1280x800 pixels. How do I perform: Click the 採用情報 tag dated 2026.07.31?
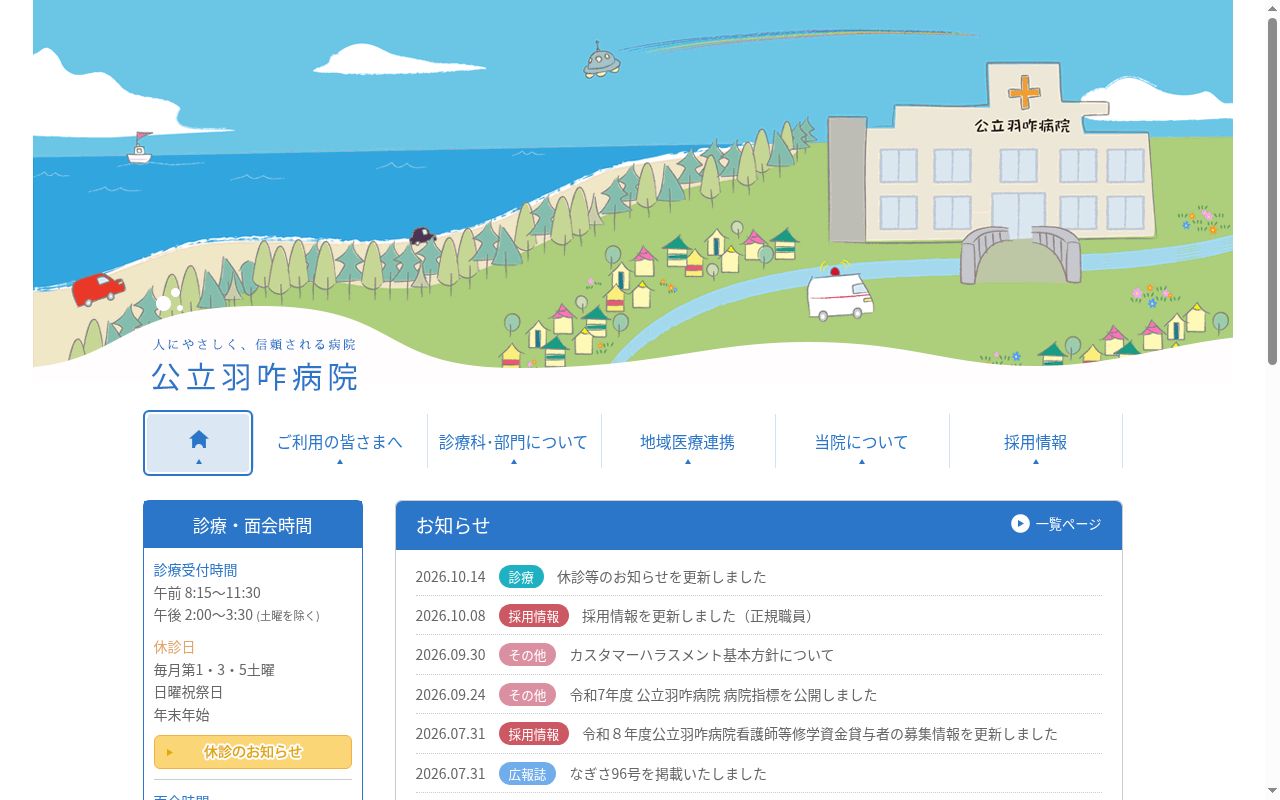click(x=534, y=734)
